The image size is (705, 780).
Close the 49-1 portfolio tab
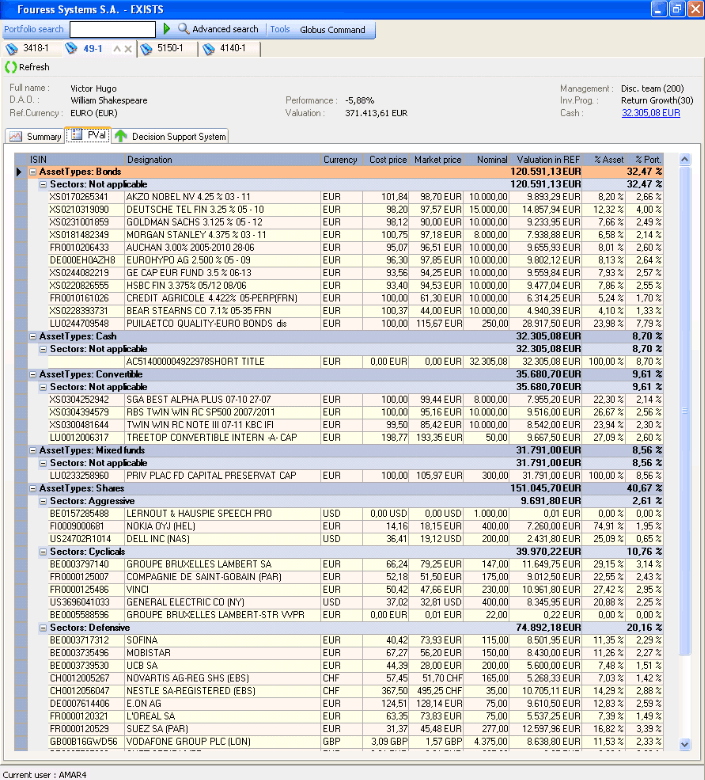click(x=128, y=49)
